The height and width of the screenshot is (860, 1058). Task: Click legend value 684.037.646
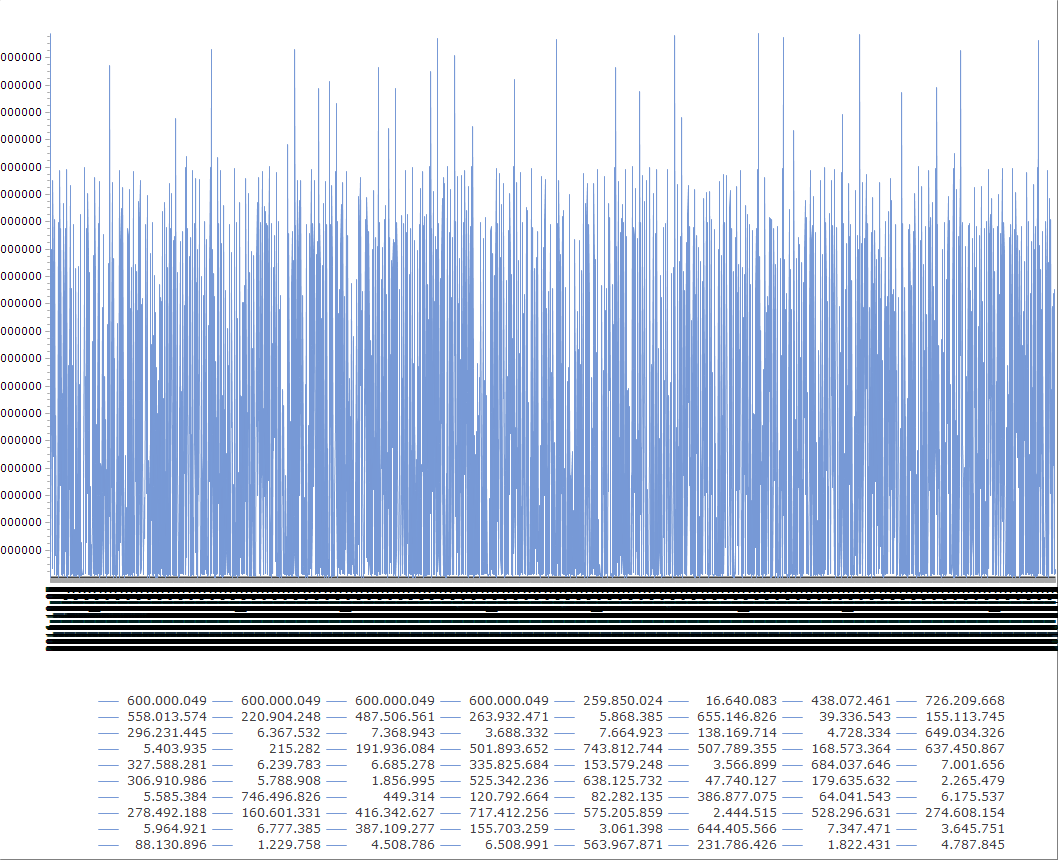click(851, 765)
